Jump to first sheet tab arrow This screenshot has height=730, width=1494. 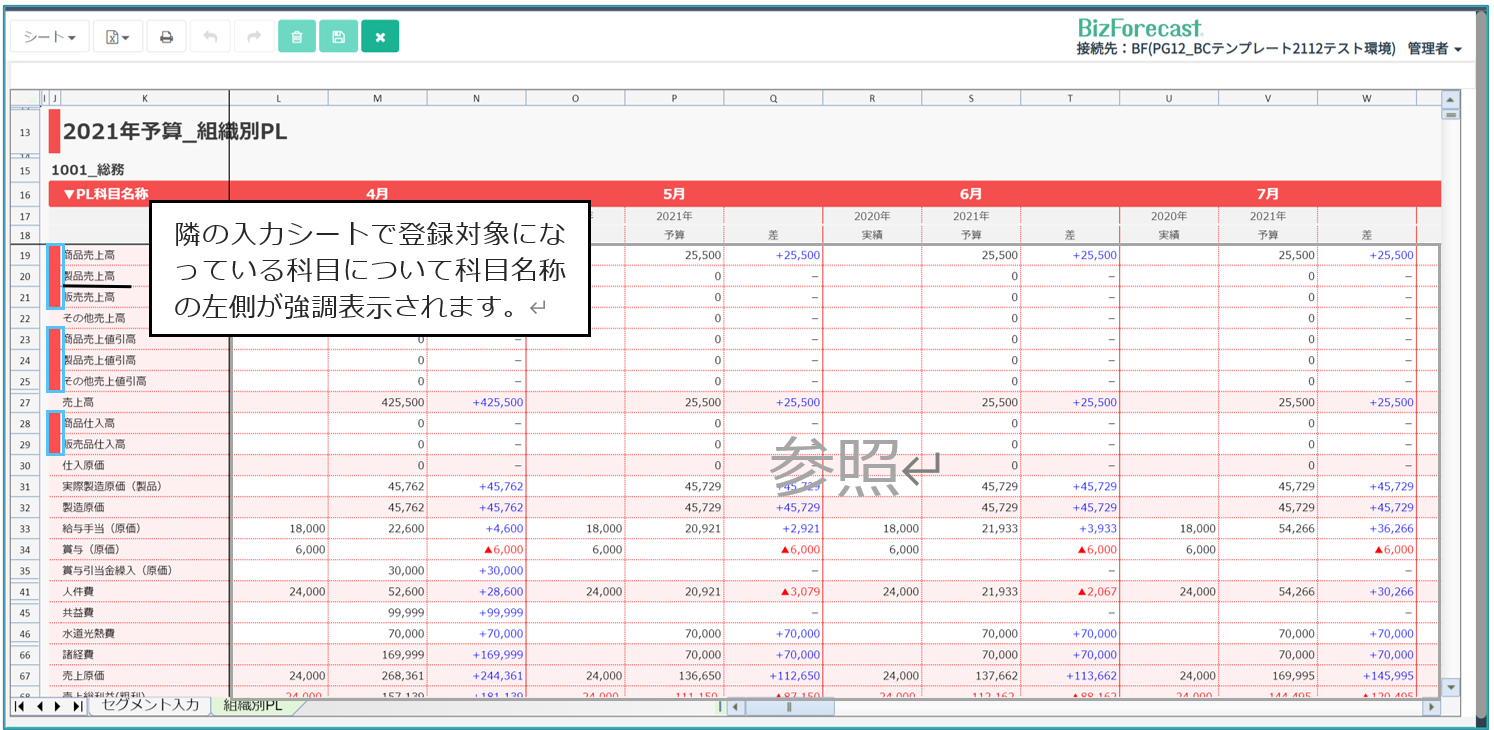tap(19, 706)
